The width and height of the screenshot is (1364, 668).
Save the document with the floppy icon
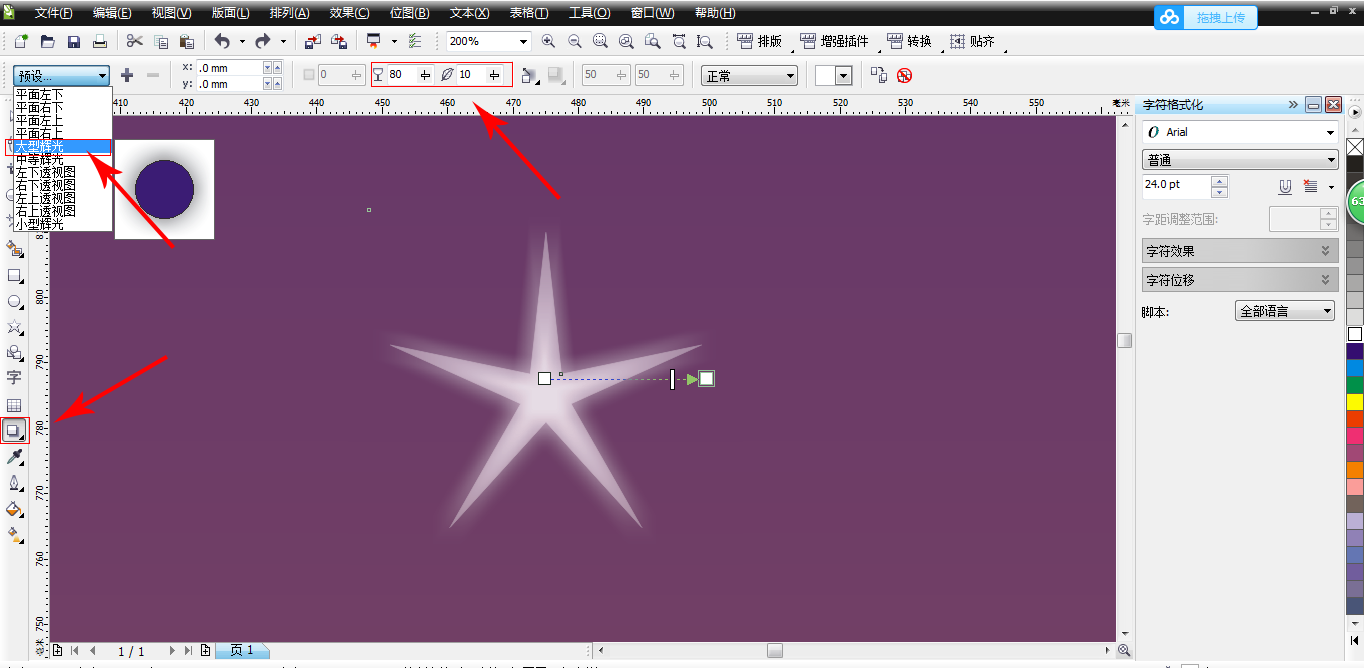[74, 42]
